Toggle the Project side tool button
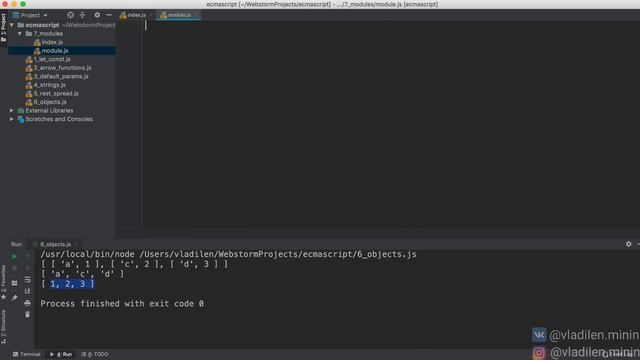The image size is (640, 360). coord(3,28)
